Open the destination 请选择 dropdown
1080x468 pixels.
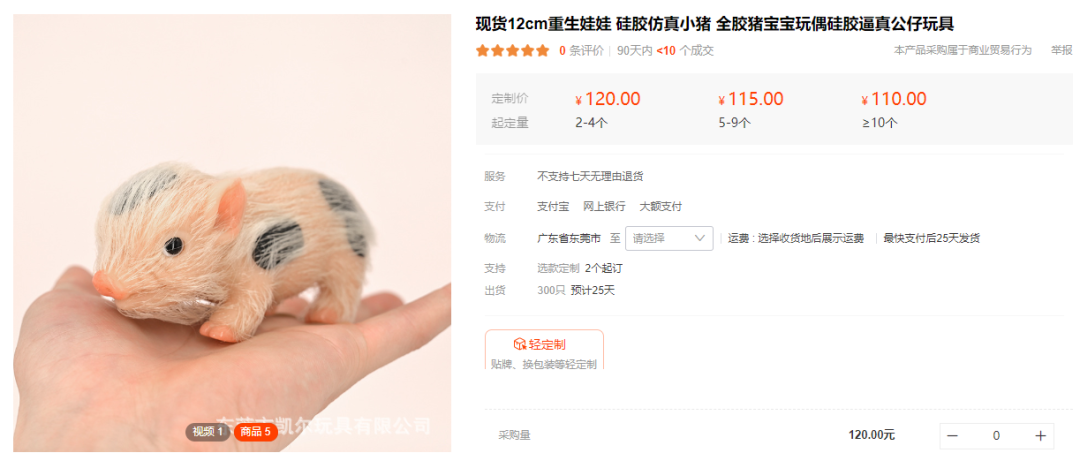(x=669, y=238)
